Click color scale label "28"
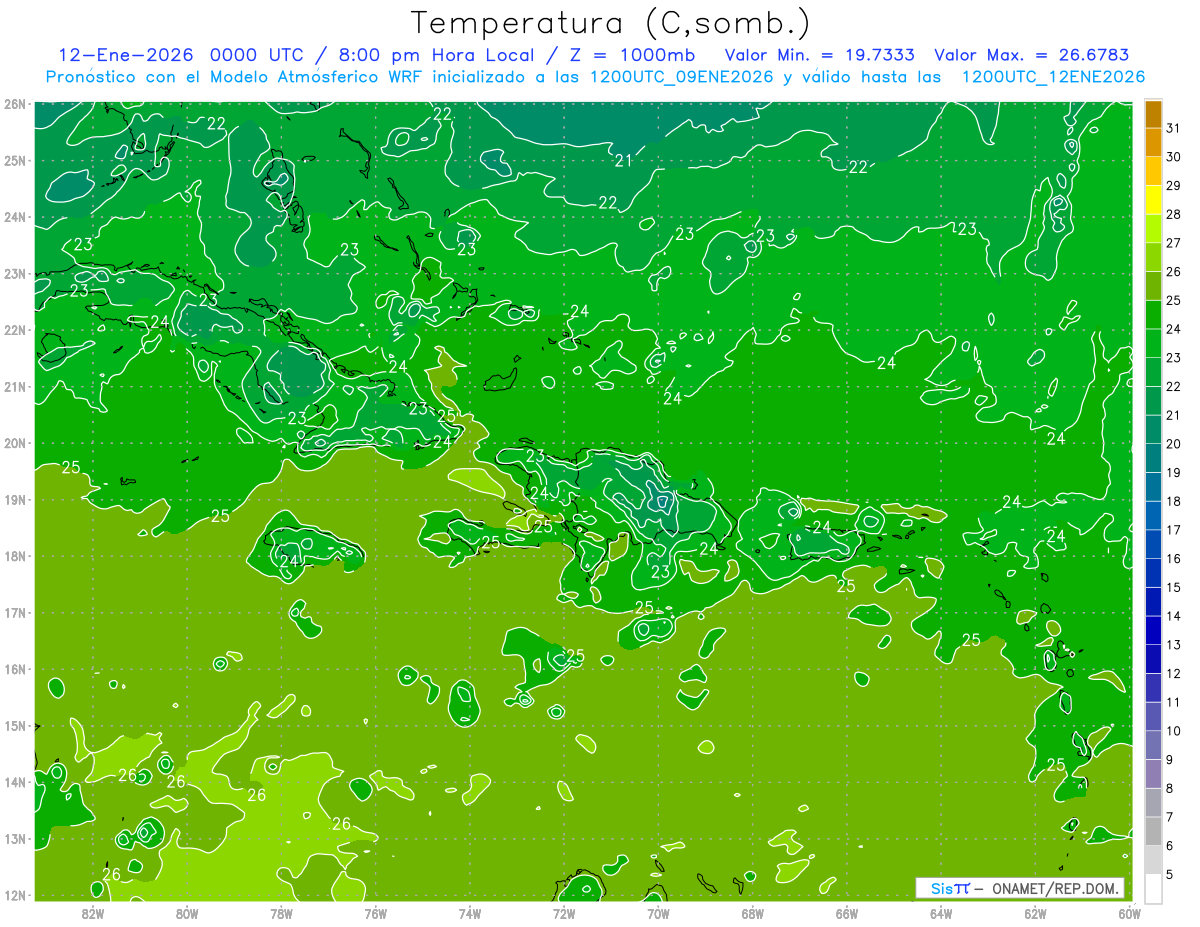The image size is (1200, 927). [x=1174, y=214]
